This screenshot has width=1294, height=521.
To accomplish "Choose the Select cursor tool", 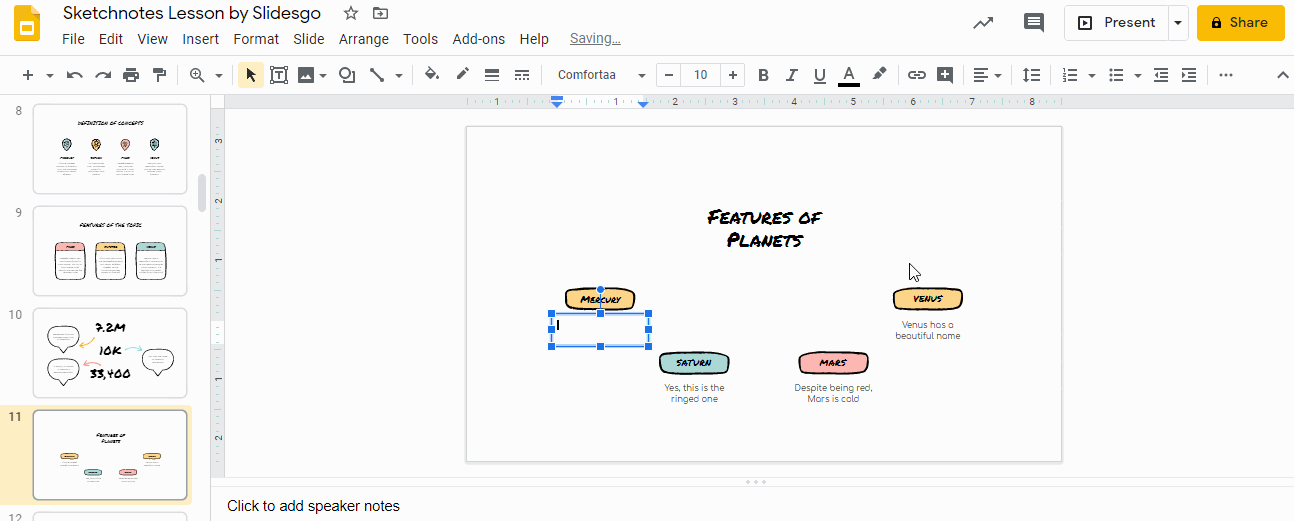I will coord(251,75).
